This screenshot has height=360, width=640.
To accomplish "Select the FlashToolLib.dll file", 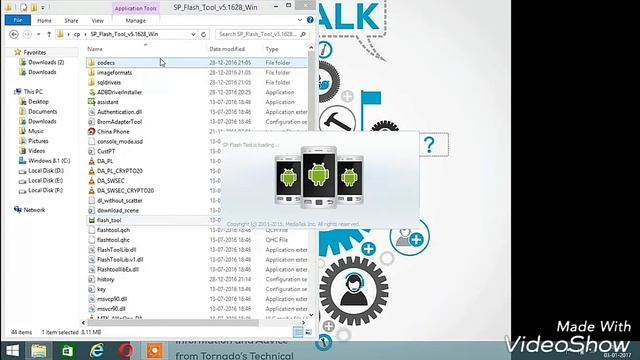I will (116, 250).
